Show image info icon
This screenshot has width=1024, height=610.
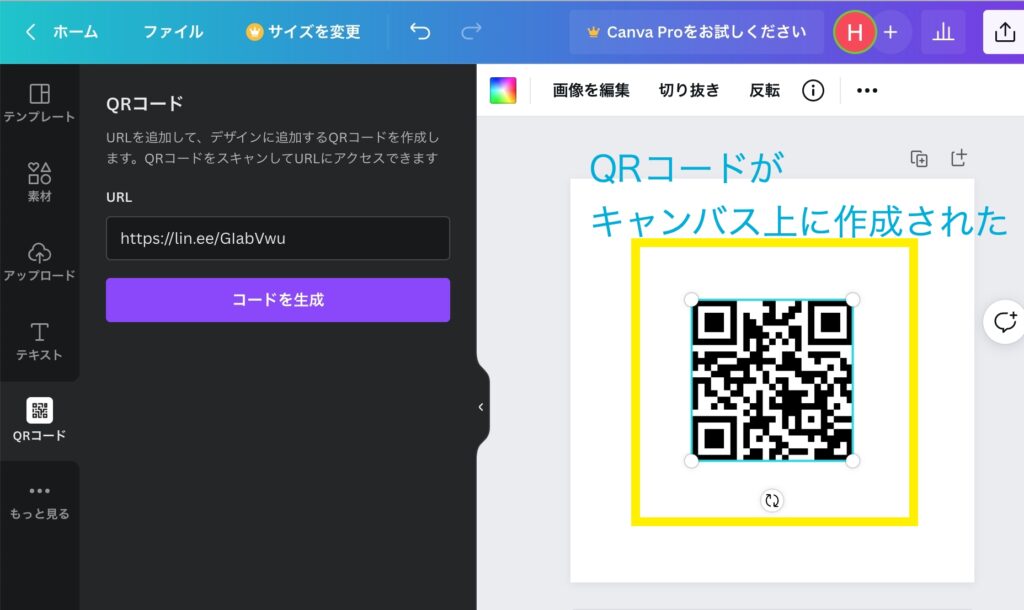point(812,90)
